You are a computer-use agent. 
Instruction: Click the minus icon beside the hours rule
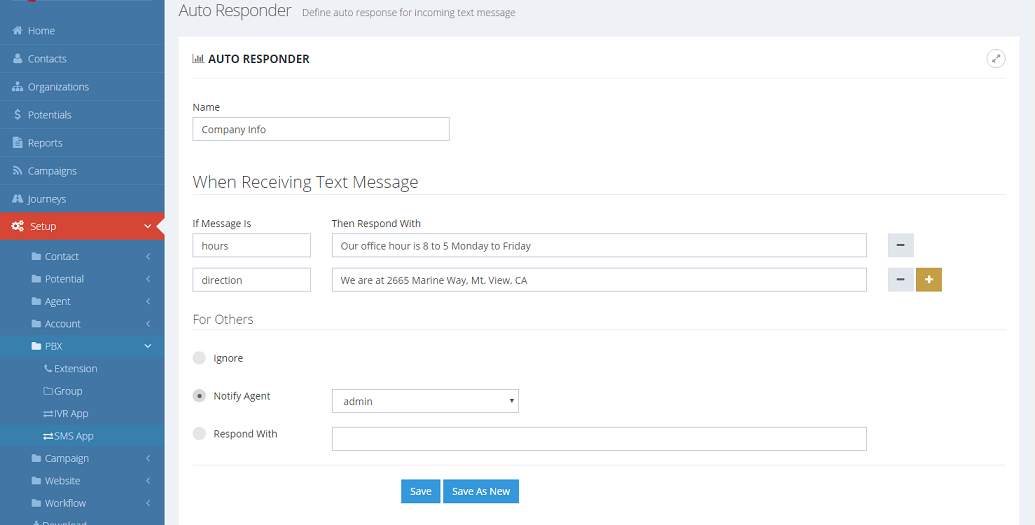(x=900, y=246)
